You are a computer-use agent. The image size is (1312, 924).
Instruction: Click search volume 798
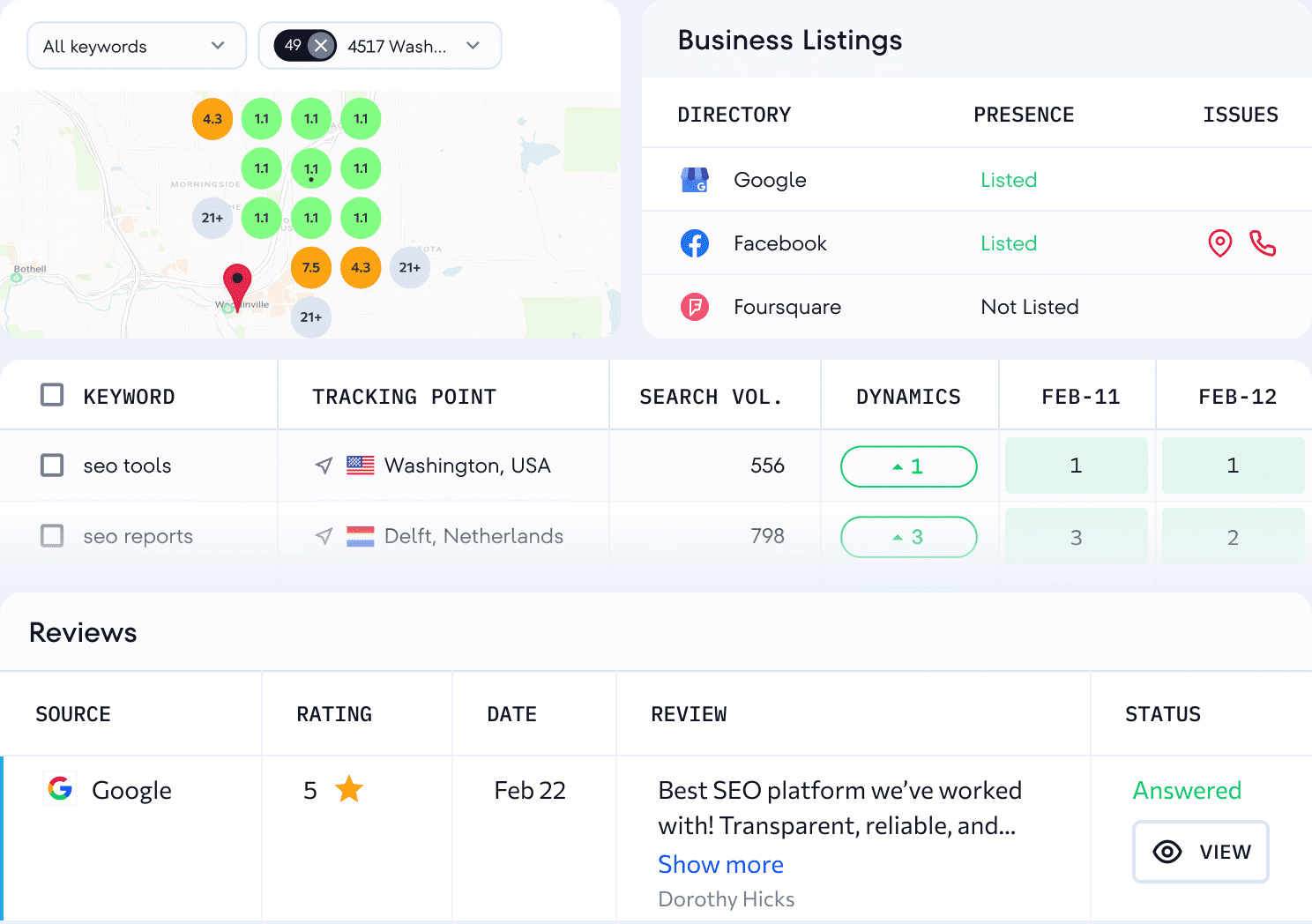pyautogui.click(x=767, y=536)
